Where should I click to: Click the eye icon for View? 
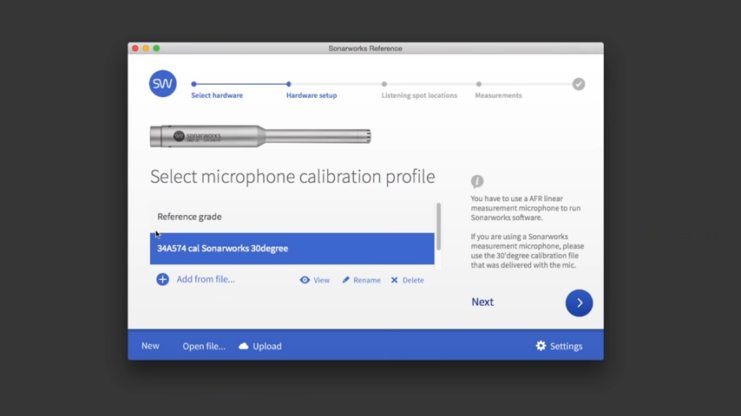tap(305, 280)
